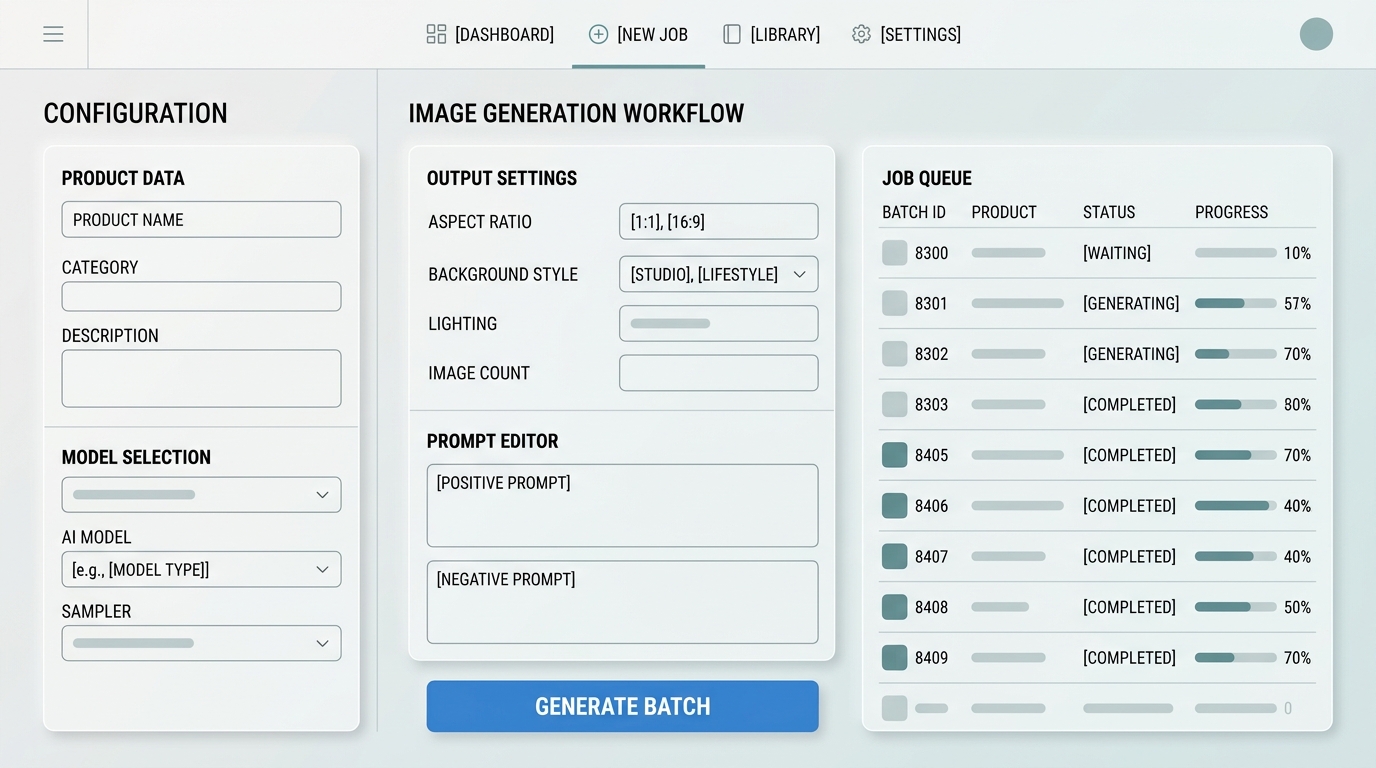Enable the checkbox for batch 8409
This screenshot has width=1376, height=768.
894,657
